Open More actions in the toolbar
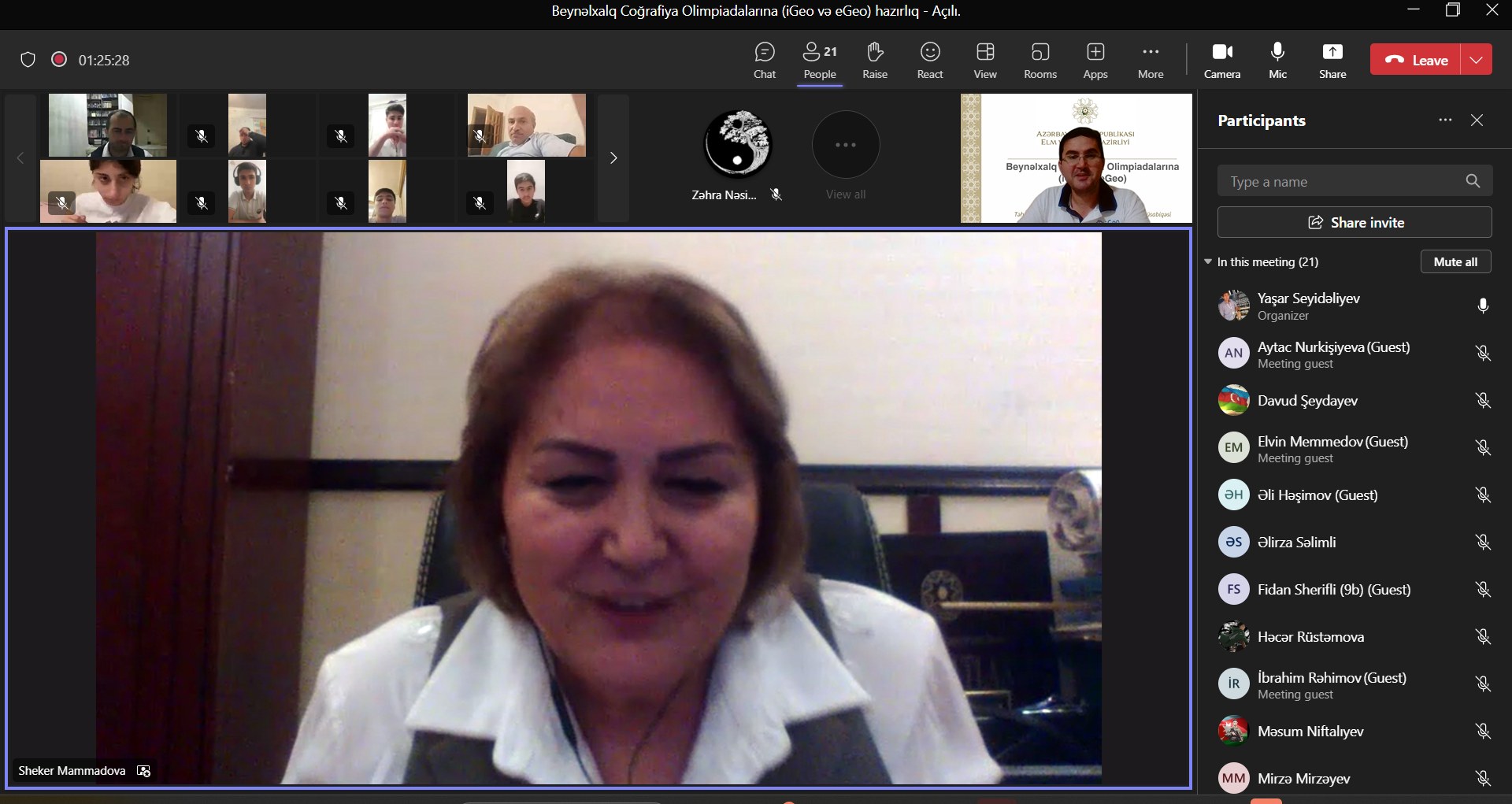Image resolution: width=1512 pixels, height=804 pixels. pyautogui.click(x=1150, y=61)
